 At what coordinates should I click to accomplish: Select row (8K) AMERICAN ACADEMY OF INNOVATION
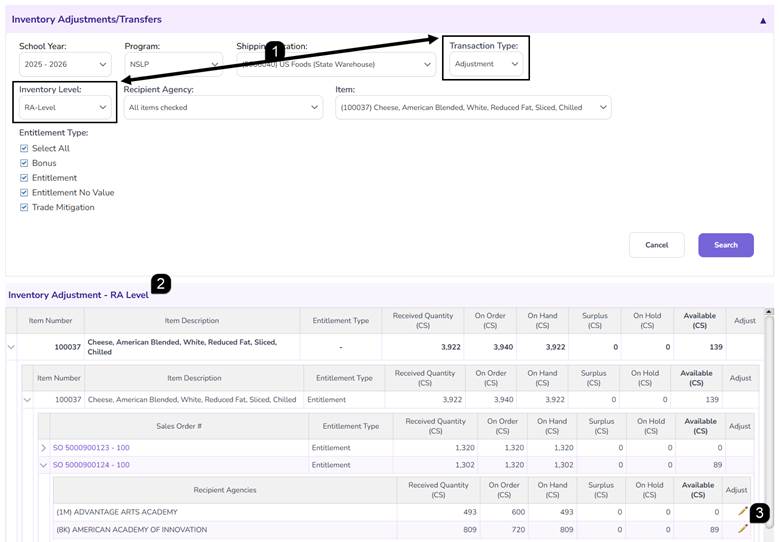[401, 530]
